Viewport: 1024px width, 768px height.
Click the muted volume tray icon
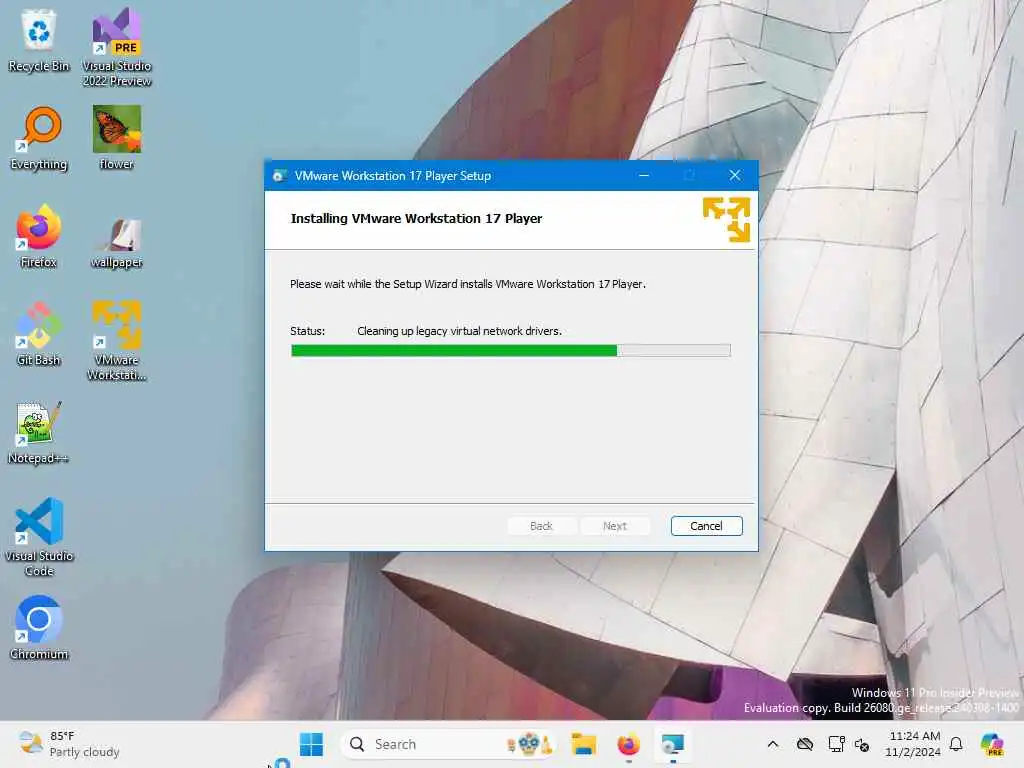[x=862, y=744]
